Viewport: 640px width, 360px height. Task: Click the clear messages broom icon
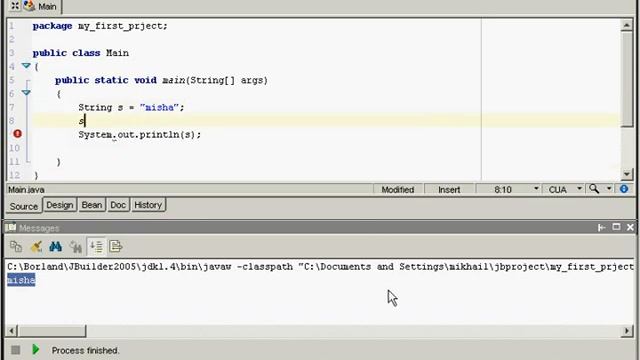(36, 247)
